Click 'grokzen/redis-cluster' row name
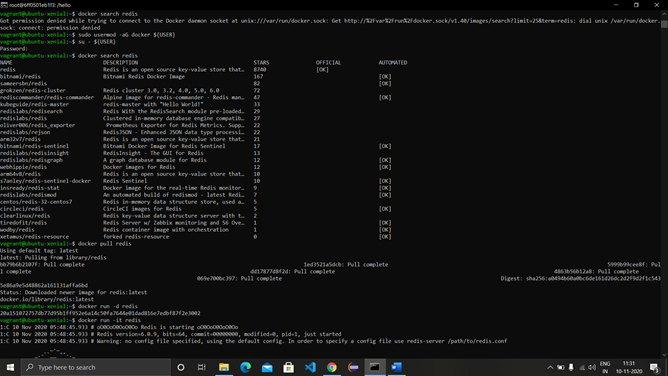Image resolution: width=668 pixels, height=376 pixels. coord(33,90)
